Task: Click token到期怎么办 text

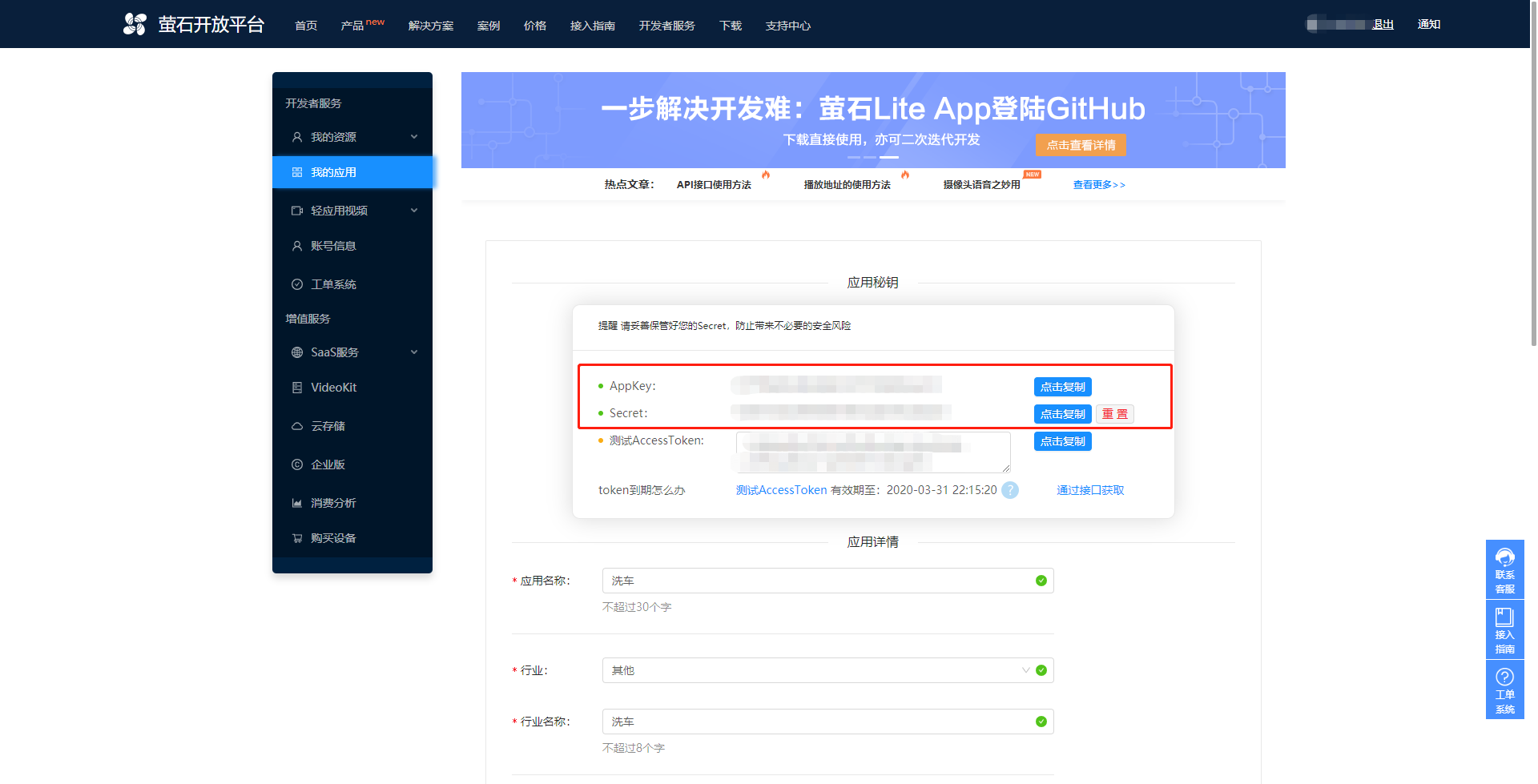Action: [x=642, y=490]
